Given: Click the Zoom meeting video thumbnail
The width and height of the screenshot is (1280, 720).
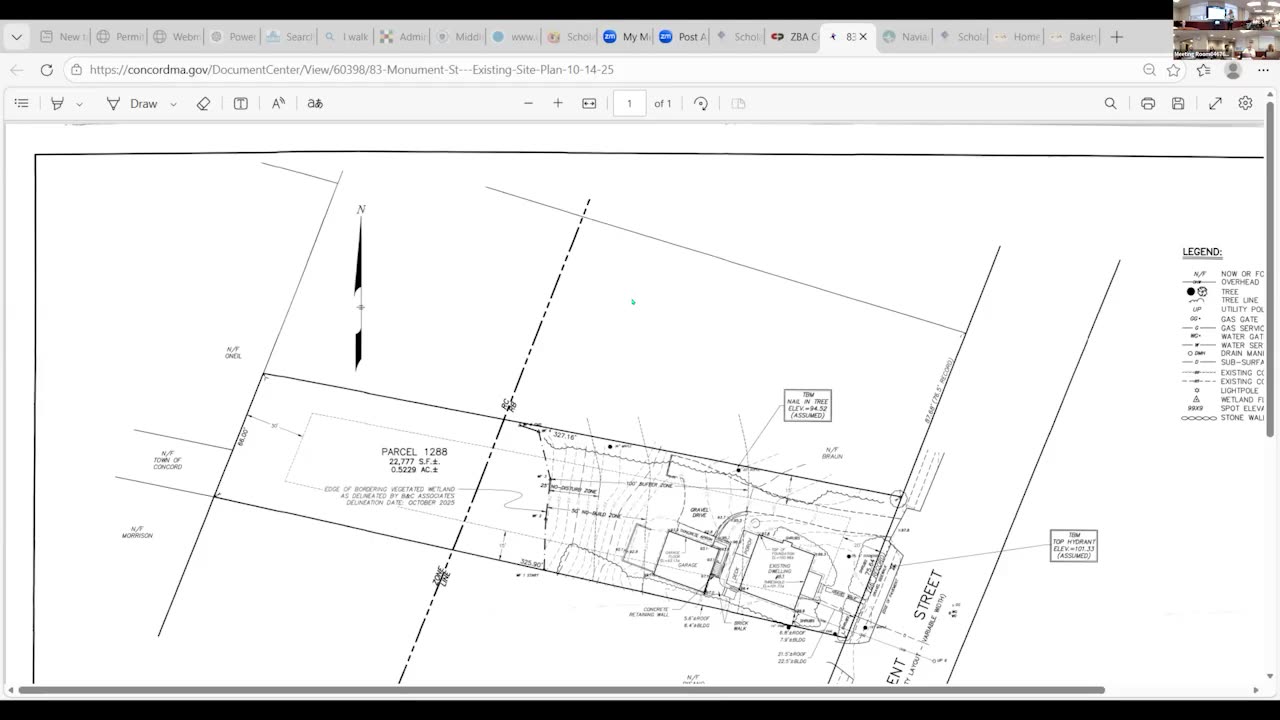Looking at the screenshot, I should (x=1226, y=30).
